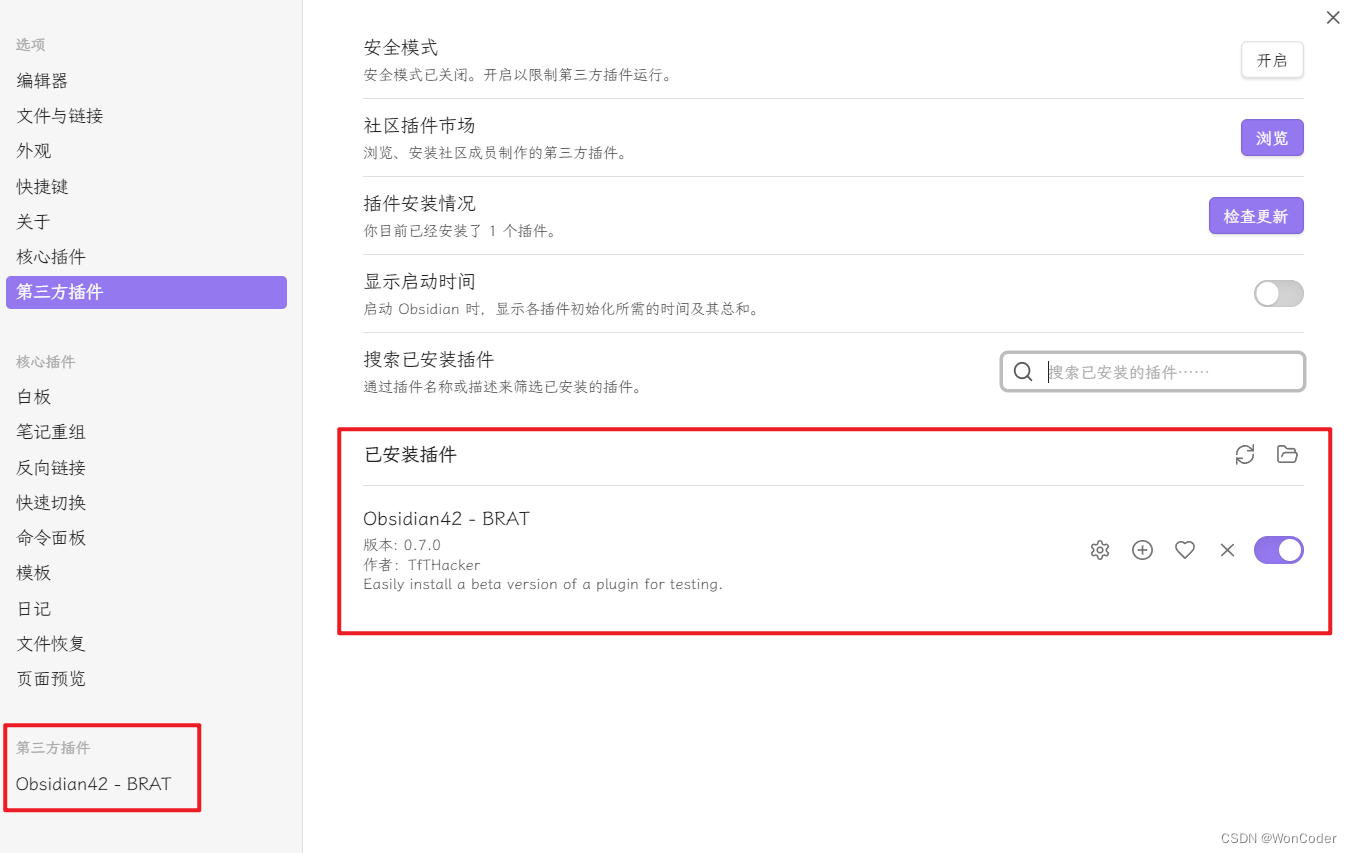
Task: Click the 开启 safe mode button
Action: pyautogui.click(x=1272, y=60)
